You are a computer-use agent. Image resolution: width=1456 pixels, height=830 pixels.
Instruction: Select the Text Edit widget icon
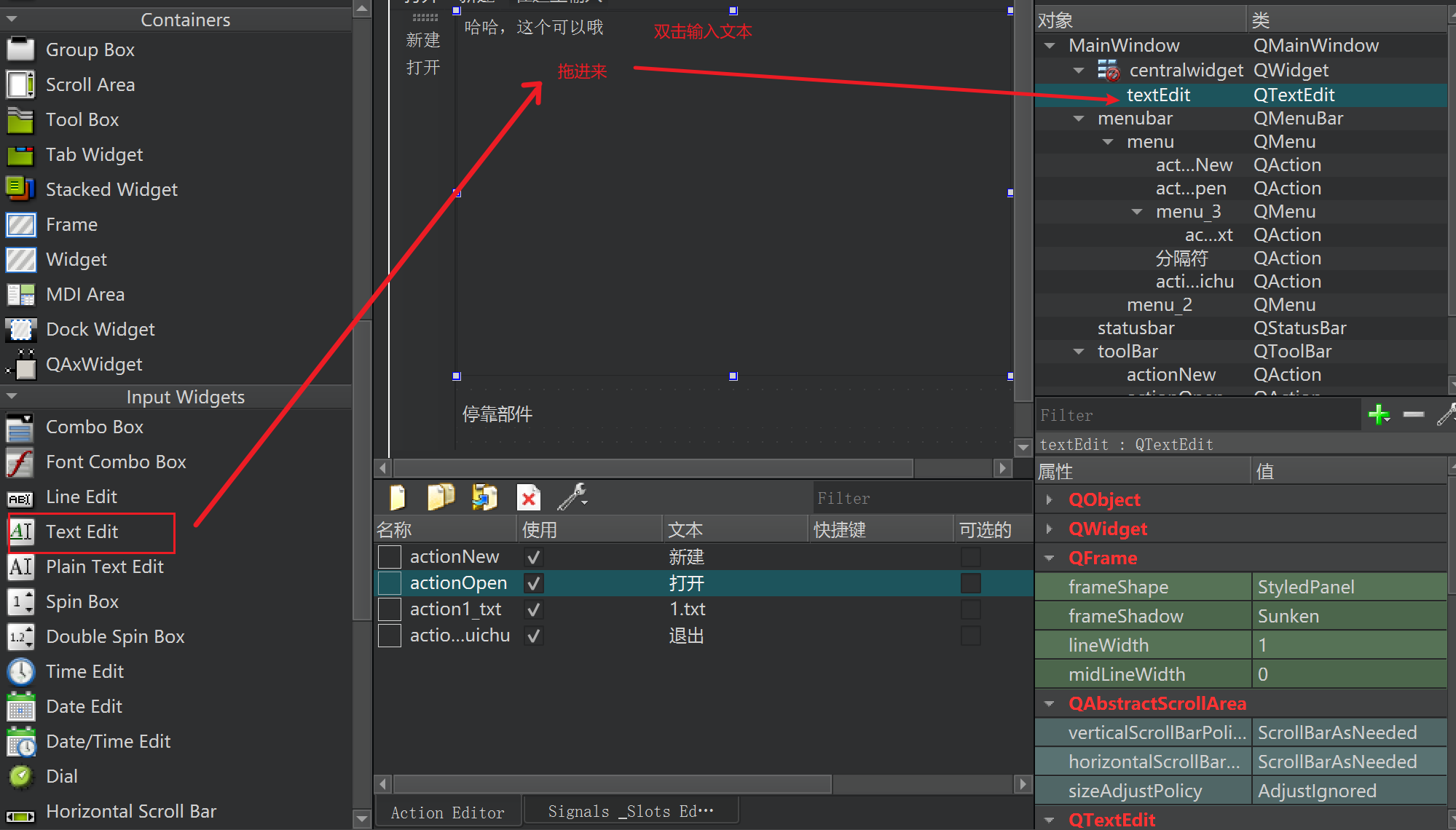pyautogui.click(x=21, y=531)
